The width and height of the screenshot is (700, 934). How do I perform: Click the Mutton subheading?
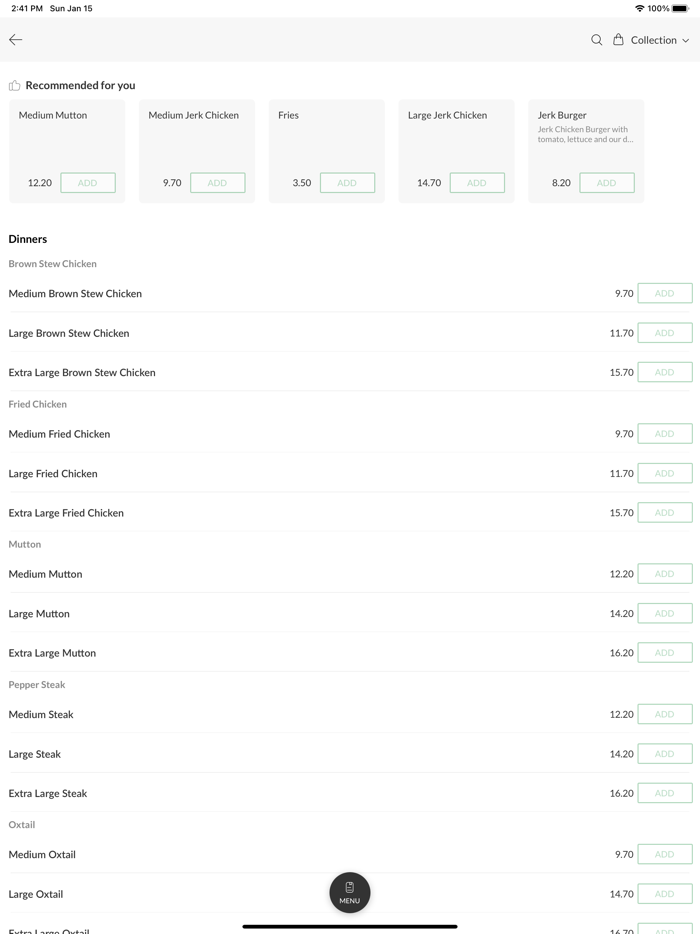click(x=24, y=544)
